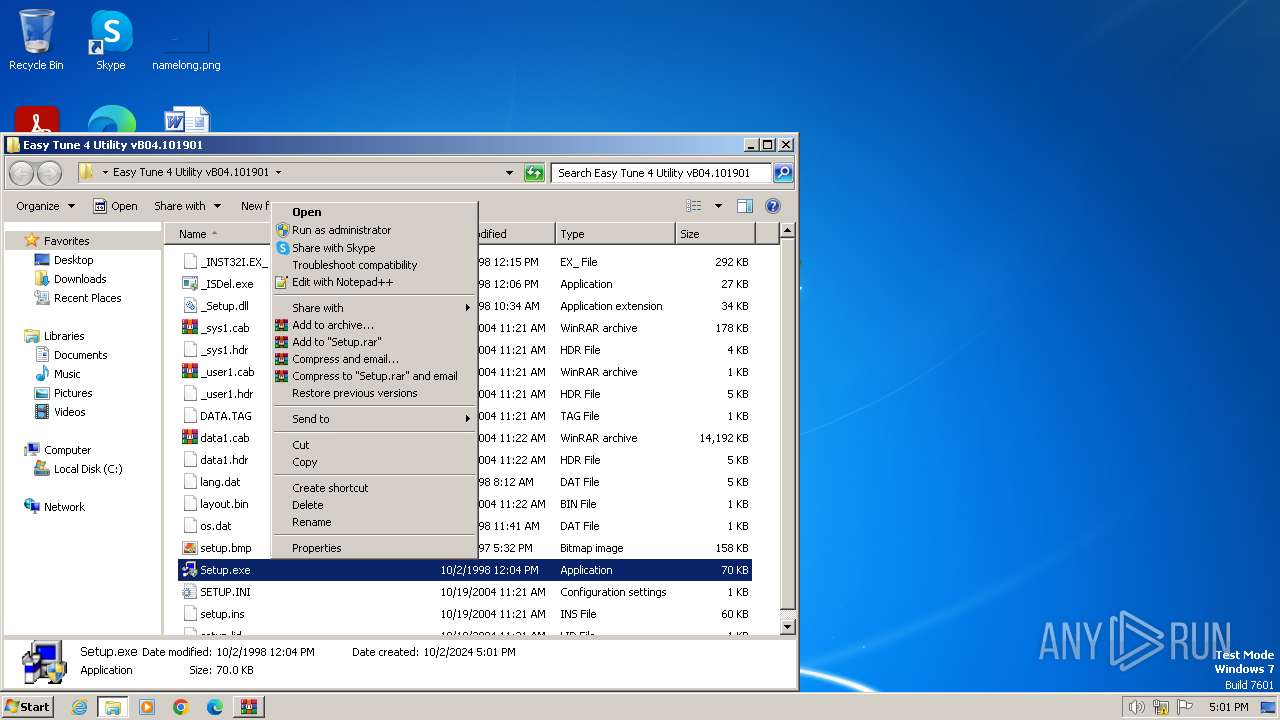Click the Forward navigation arrow in Explorer

click(x=49, y=173)
